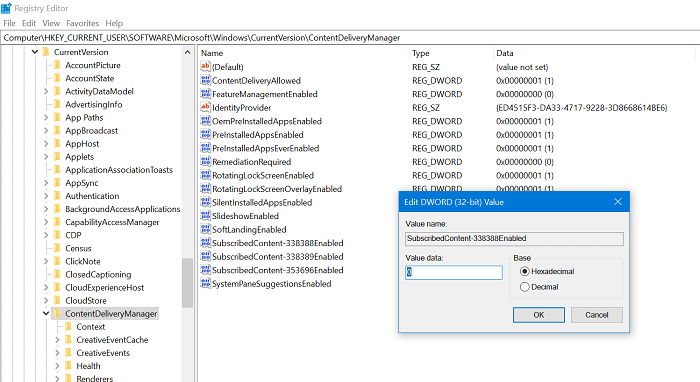Cancel the Edit DWORD dialog
The height and width of the screenshot is (382, 700).
pos(596,315)
